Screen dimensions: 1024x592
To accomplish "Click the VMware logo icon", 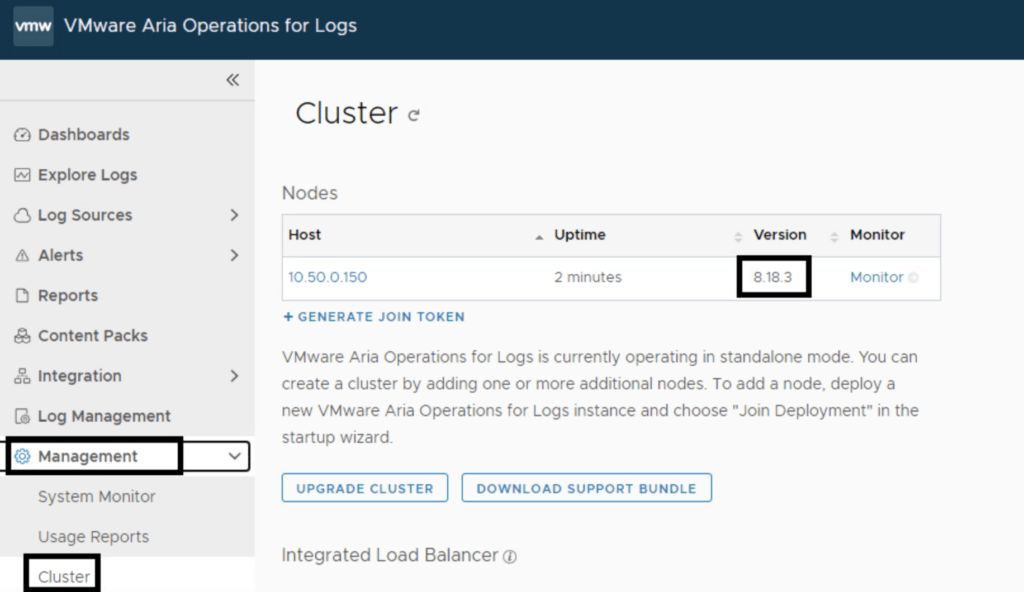I will pyautogui.click(x=33, y=26).
